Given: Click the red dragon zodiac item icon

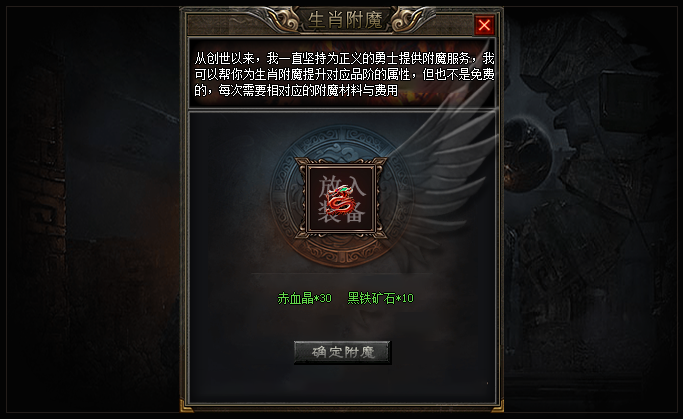Looking at the screenshot, I should (x=342, y=200).
